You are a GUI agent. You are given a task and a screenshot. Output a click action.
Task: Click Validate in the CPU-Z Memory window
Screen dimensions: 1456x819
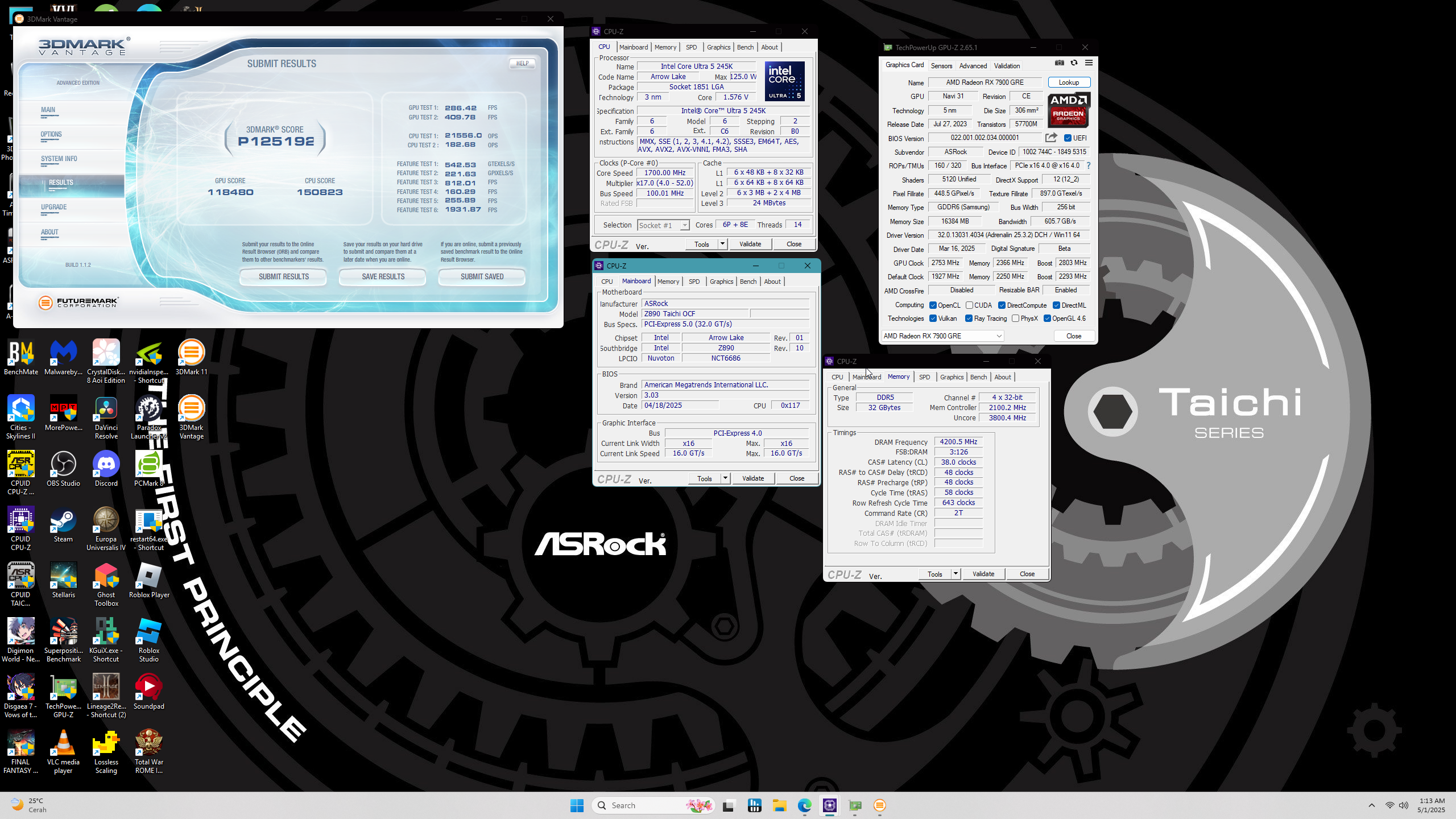[x=983, y=574]
